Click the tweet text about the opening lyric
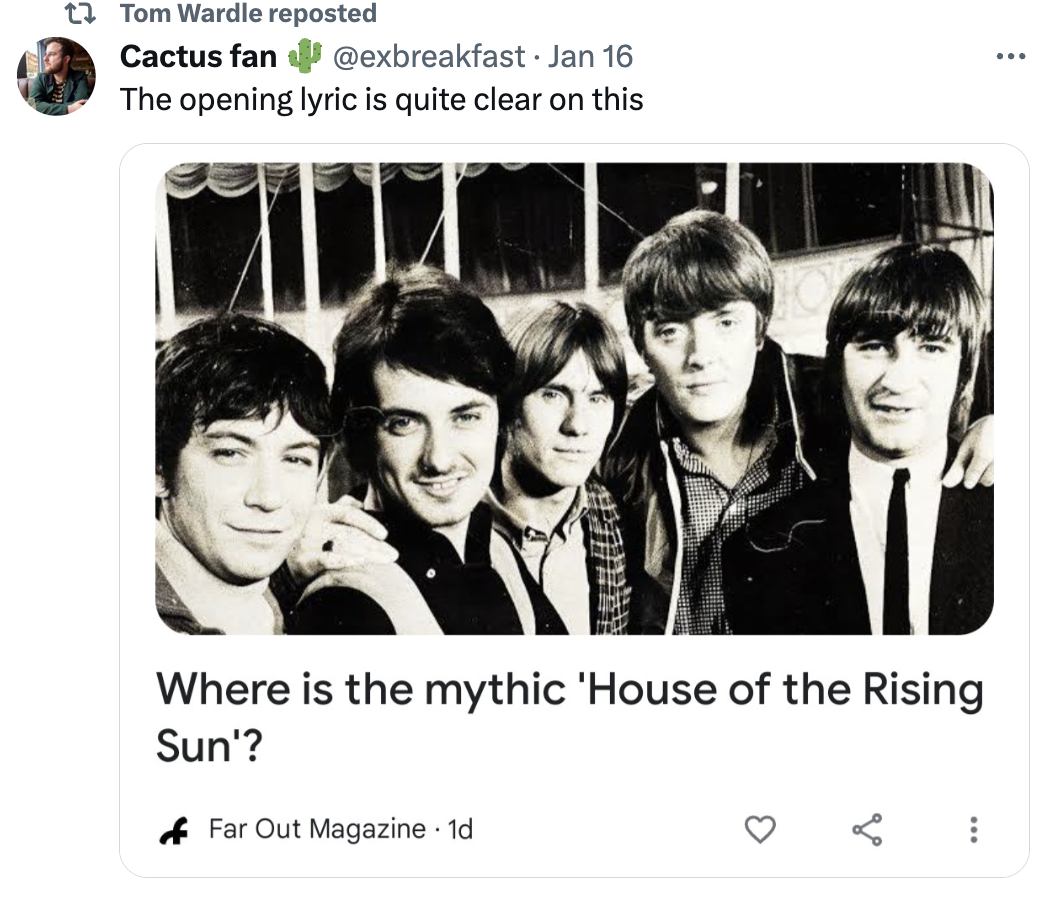Image resolution: width=1062 pixels, height=904 pixels. [381, 99]
